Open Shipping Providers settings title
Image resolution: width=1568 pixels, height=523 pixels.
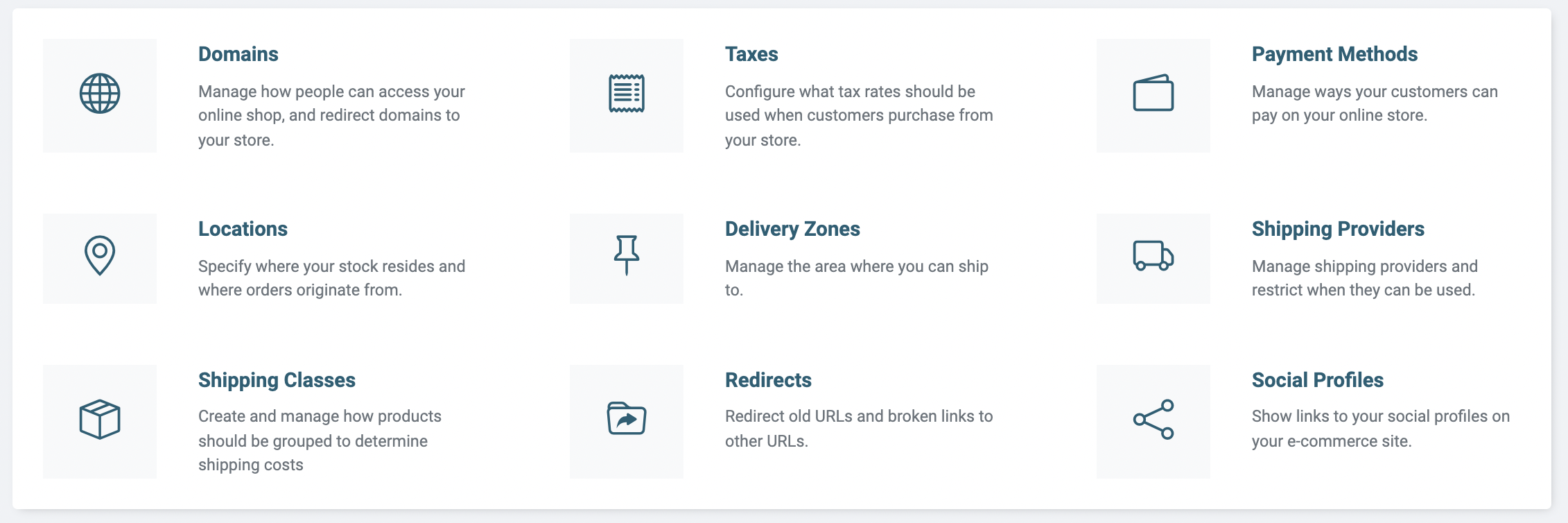pos(1338,229)
